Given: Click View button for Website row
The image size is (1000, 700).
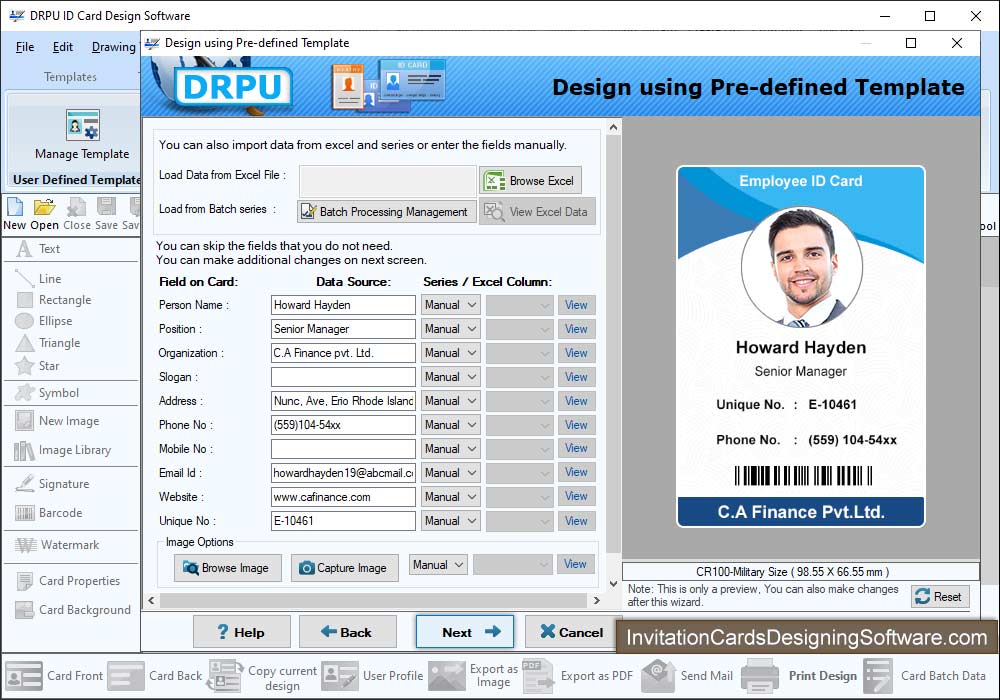Looking at the screenshot, I should tap(576, 497).
